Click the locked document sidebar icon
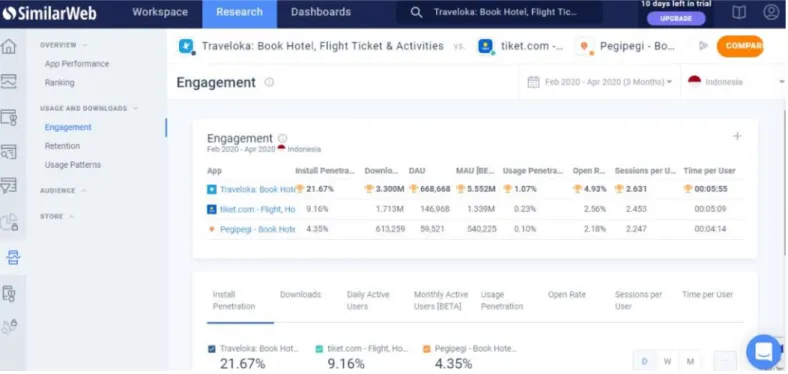This screenshot has height=374, width=788. [9, 293]
